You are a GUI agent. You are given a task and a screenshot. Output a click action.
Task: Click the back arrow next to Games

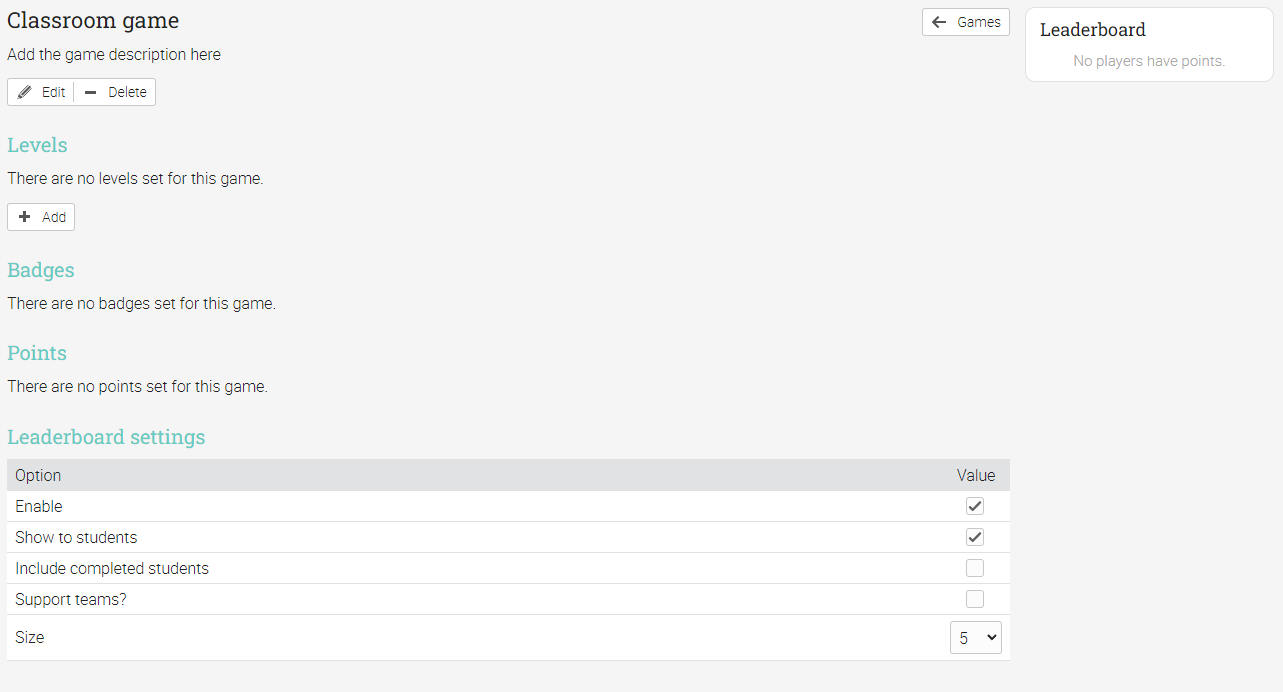pos(939,22)
